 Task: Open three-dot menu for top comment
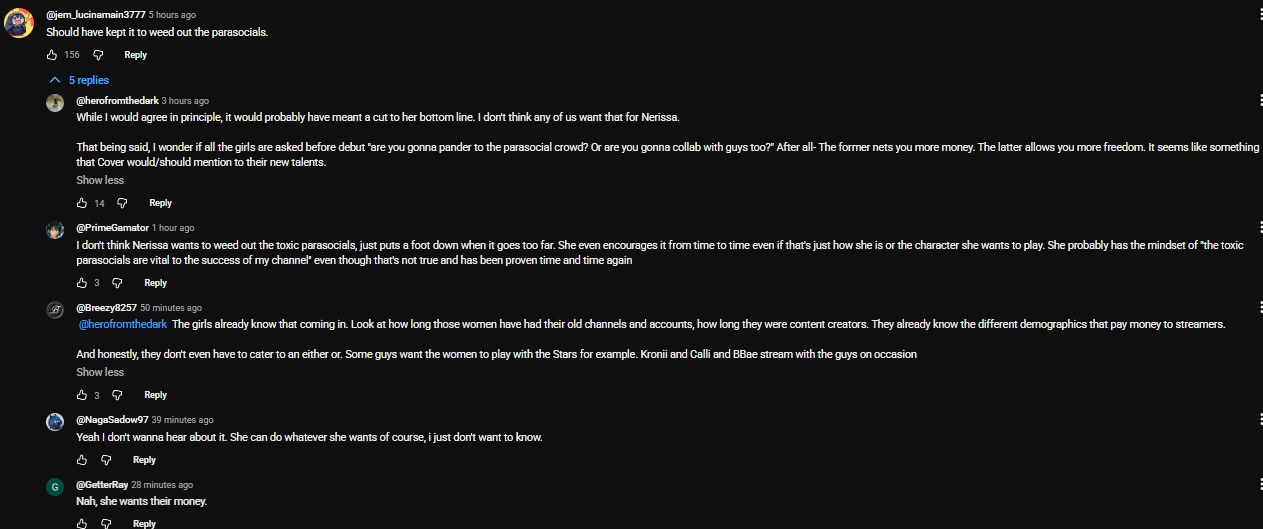tap(1258, 16)
